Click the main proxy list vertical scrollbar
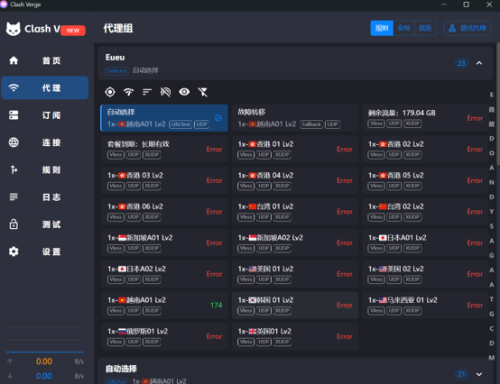This screenshot has height=384, width=500. tap(498, 103)
